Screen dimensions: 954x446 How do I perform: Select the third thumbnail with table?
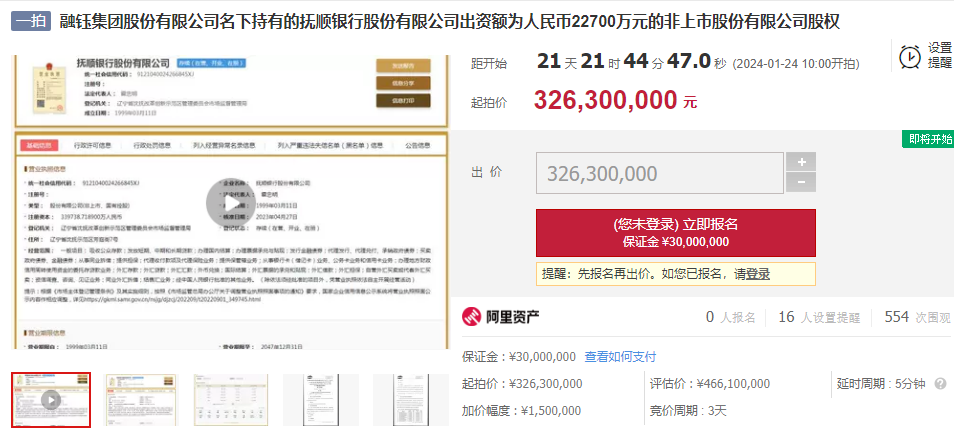coord(231,400)
